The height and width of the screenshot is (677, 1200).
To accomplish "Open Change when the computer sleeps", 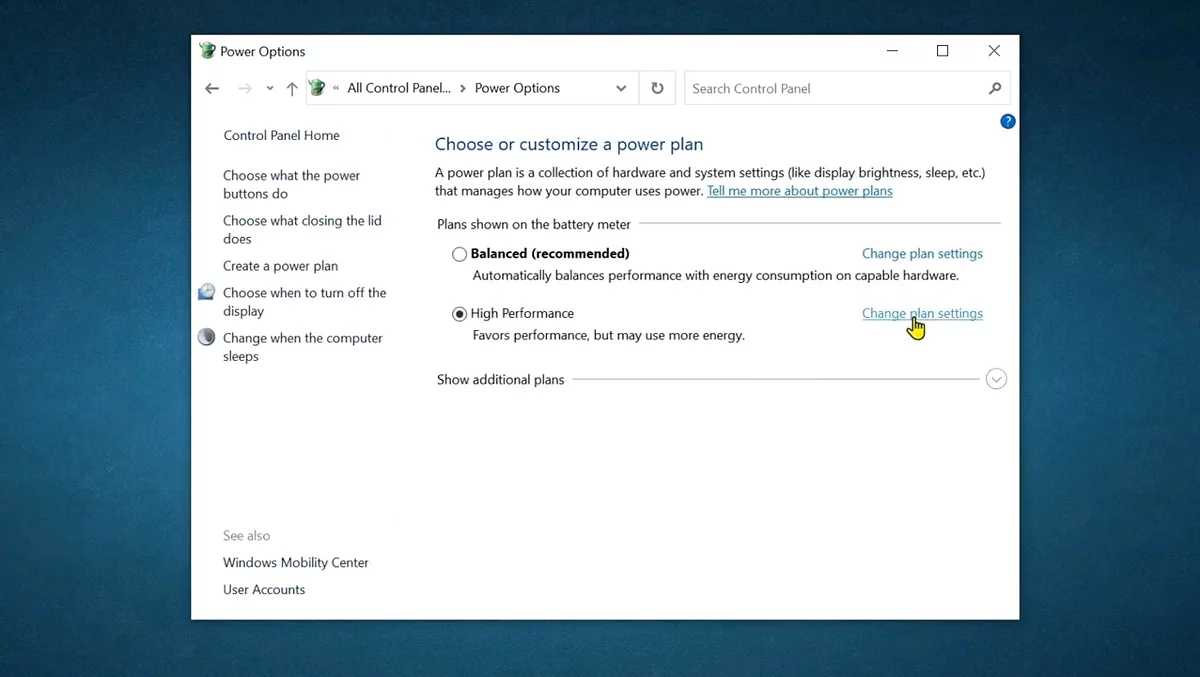I will (x=302, y=347).
